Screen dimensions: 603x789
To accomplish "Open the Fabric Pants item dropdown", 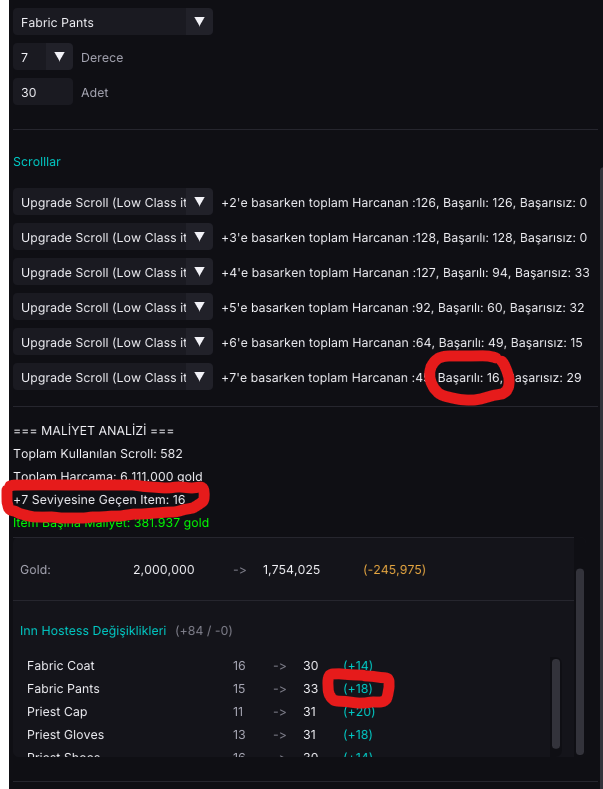I will tap(113, 22).
